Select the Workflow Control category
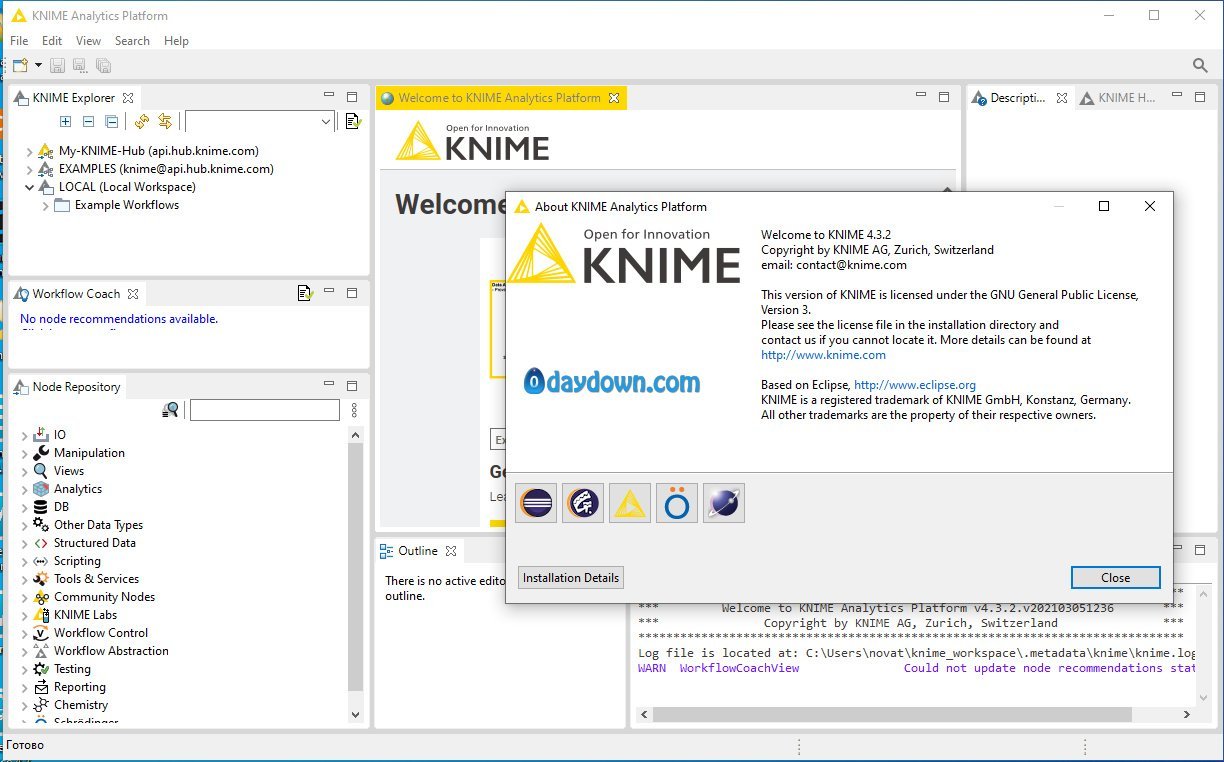The image size is (1224, 762). 101,633
